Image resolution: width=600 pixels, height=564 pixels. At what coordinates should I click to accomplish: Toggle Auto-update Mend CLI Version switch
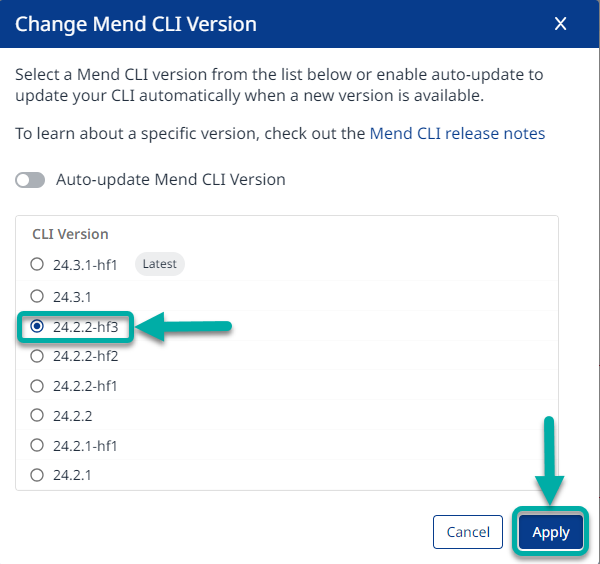click(x=31, y=180)
